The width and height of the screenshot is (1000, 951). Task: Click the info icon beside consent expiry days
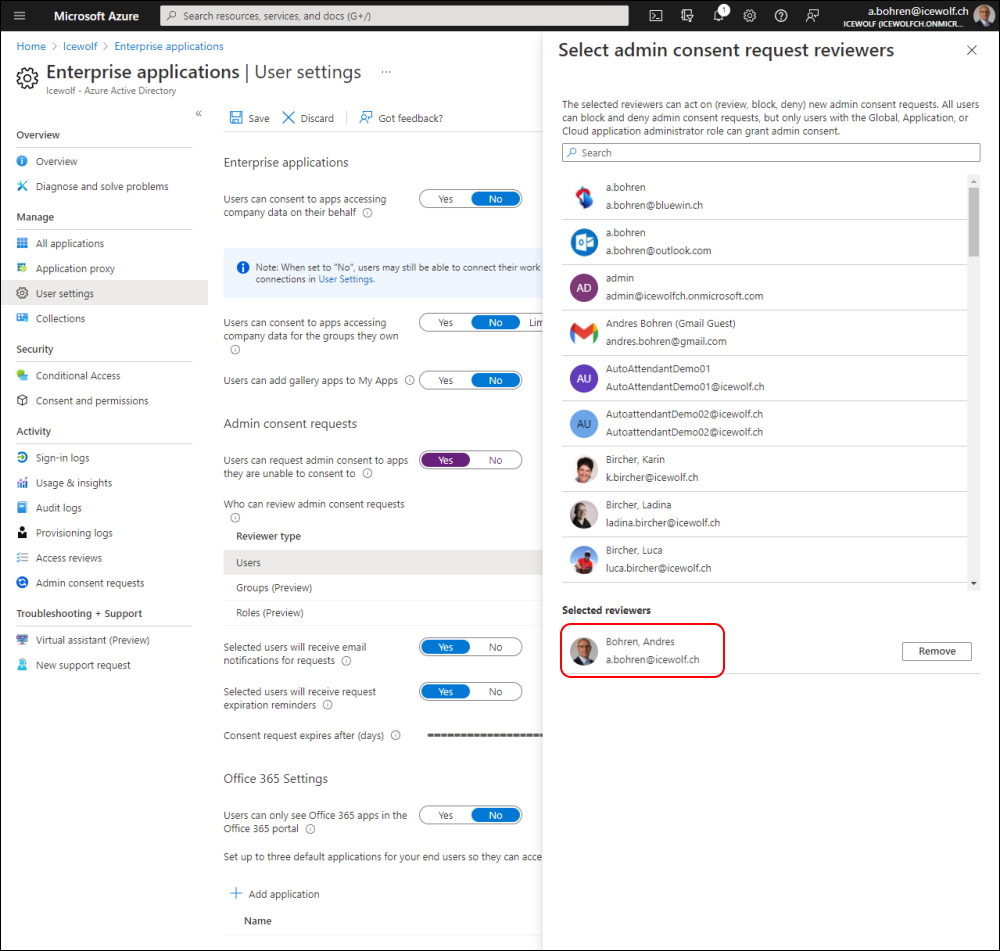coord(395,735)
